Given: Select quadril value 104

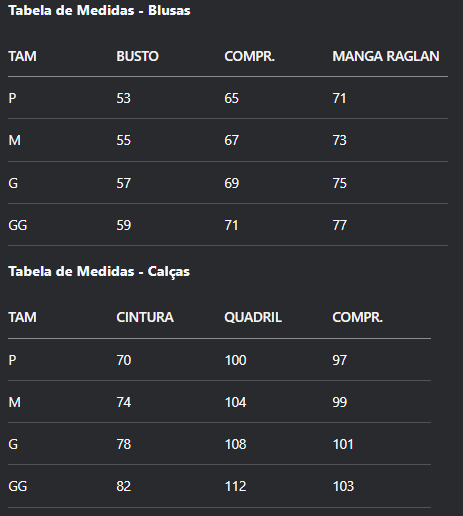Looking at the screenshot, I should [235, 402].
